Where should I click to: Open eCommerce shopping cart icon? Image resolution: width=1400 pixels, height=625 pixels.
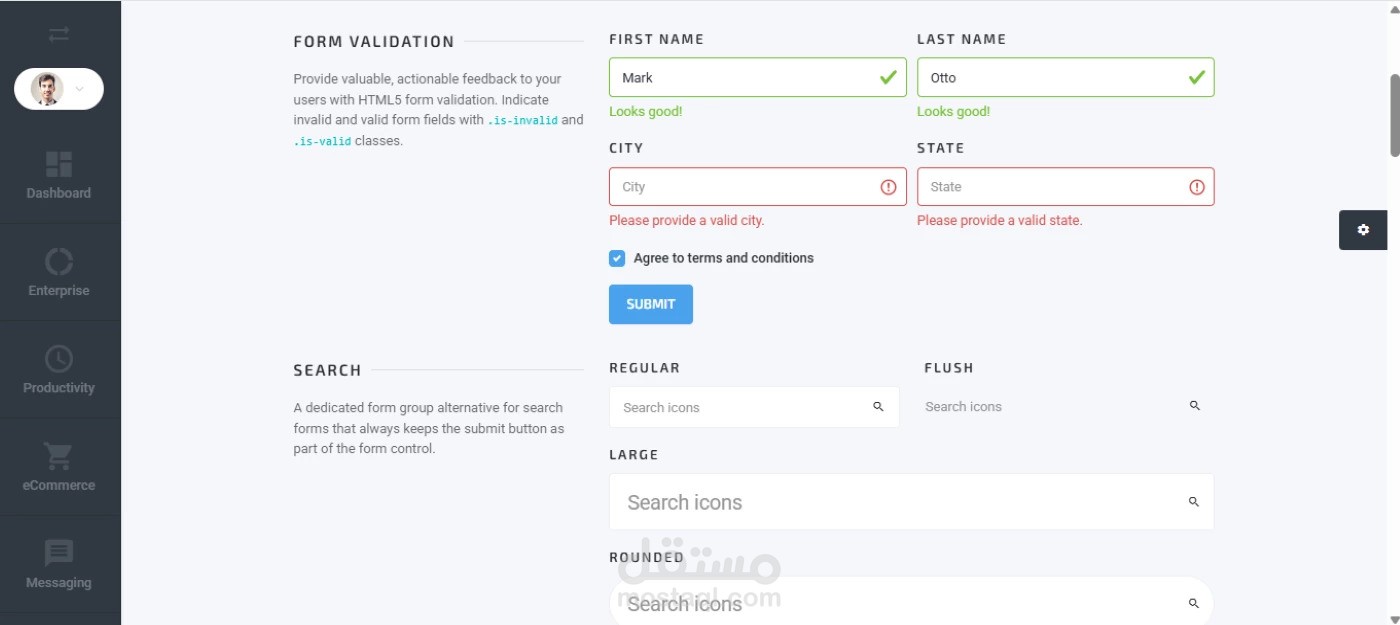coord(59,456)
